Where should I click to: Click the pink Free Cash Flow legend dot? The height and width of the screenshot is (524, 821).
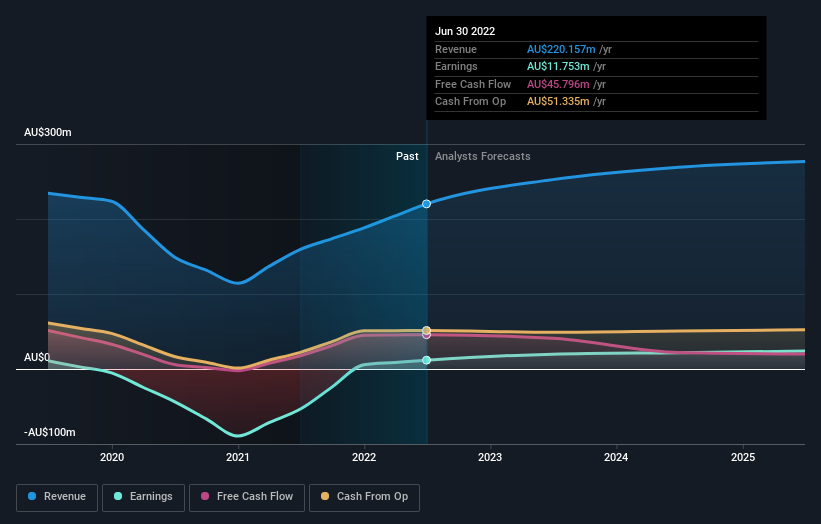click(x=205, y=496)
